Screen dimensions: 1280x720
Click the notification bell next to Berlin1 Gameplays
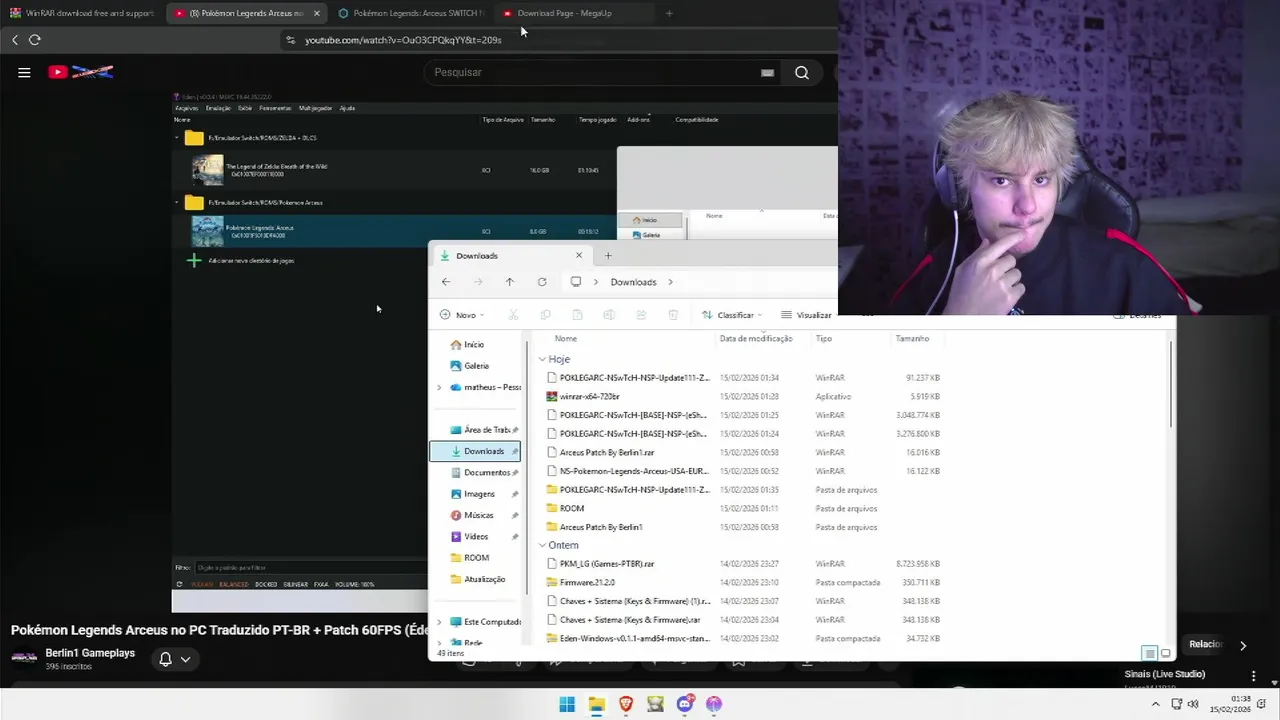166,659
